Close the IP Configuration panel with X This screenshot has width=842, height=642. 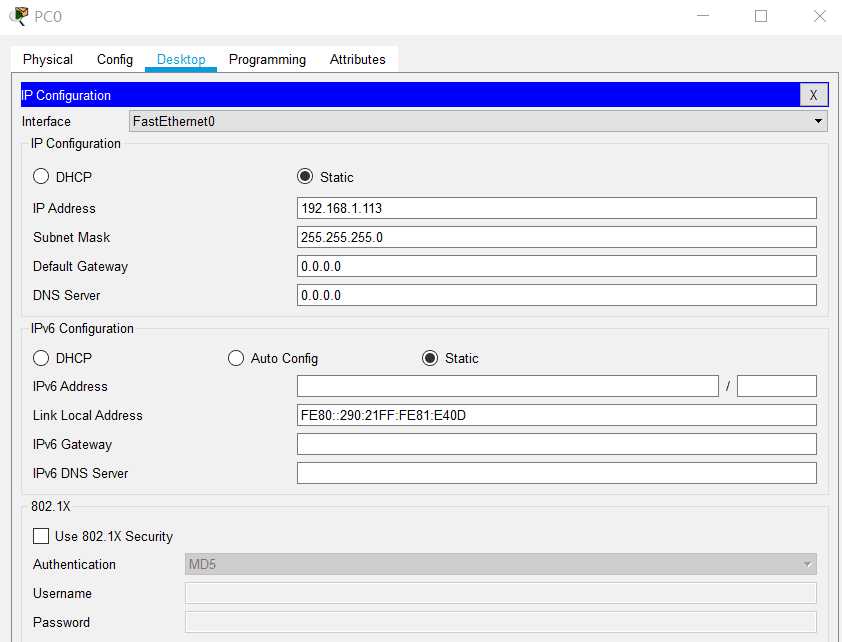coord(813,95)
